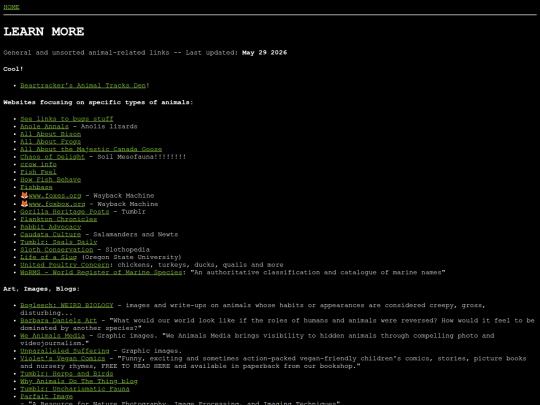Image resolution: width=540 pixels, height=405 pixels.
Task: Click fox icon beside www.foxbox.org
Action: (24, 204)
